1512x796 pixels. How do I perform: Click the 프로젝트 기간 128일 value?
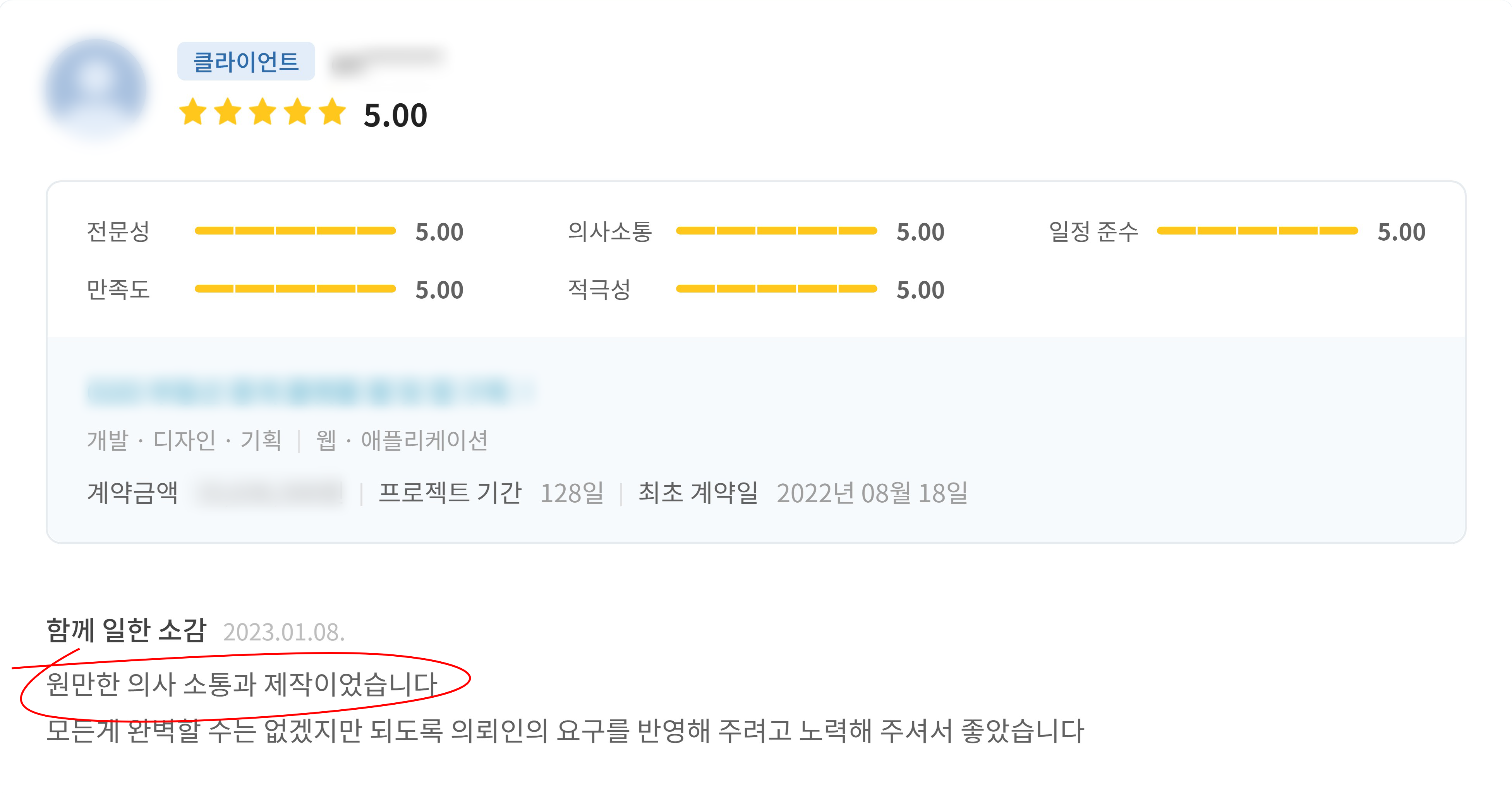pos(572,493)
